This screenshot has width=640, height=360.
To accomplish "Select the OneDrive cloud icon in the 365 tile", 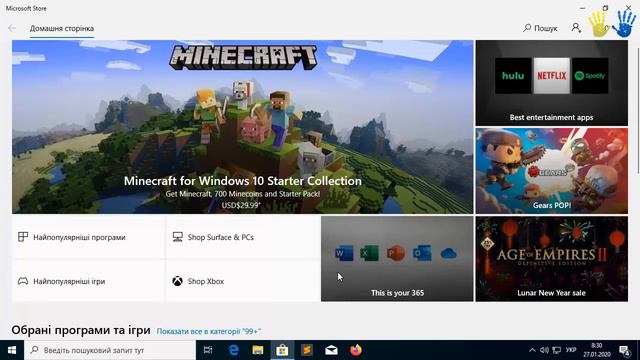I will tap(448, 253).
